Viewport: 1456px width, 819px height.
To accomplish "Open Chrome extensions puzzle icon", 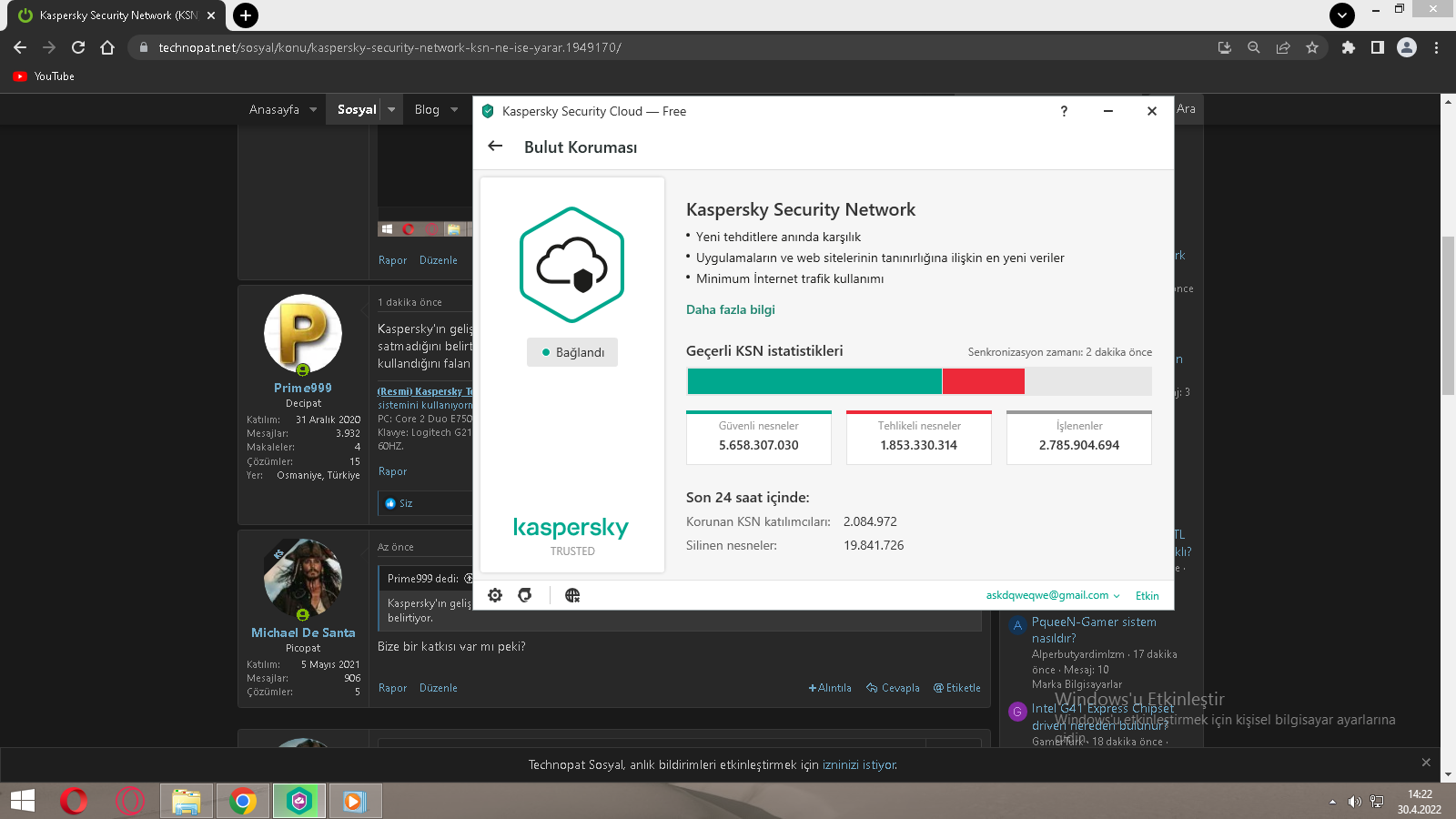I will (1349, 47).
